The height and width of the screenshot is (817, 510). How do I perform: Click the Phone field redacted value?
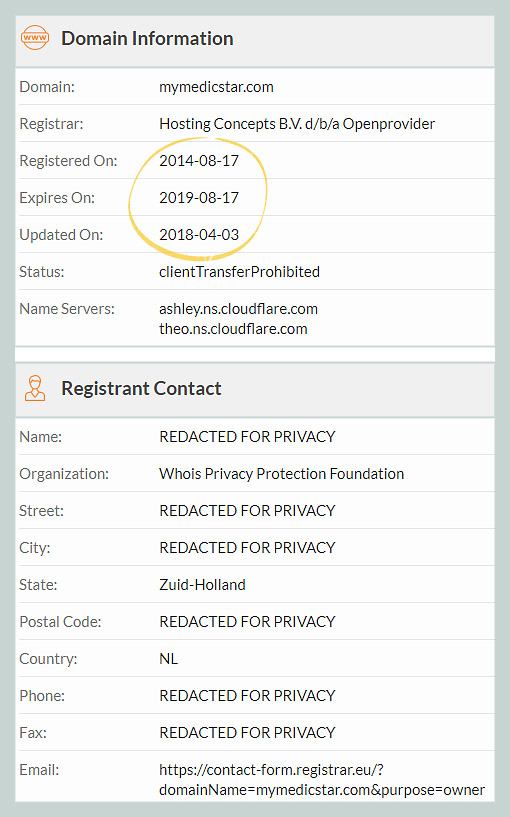(247, 696)
